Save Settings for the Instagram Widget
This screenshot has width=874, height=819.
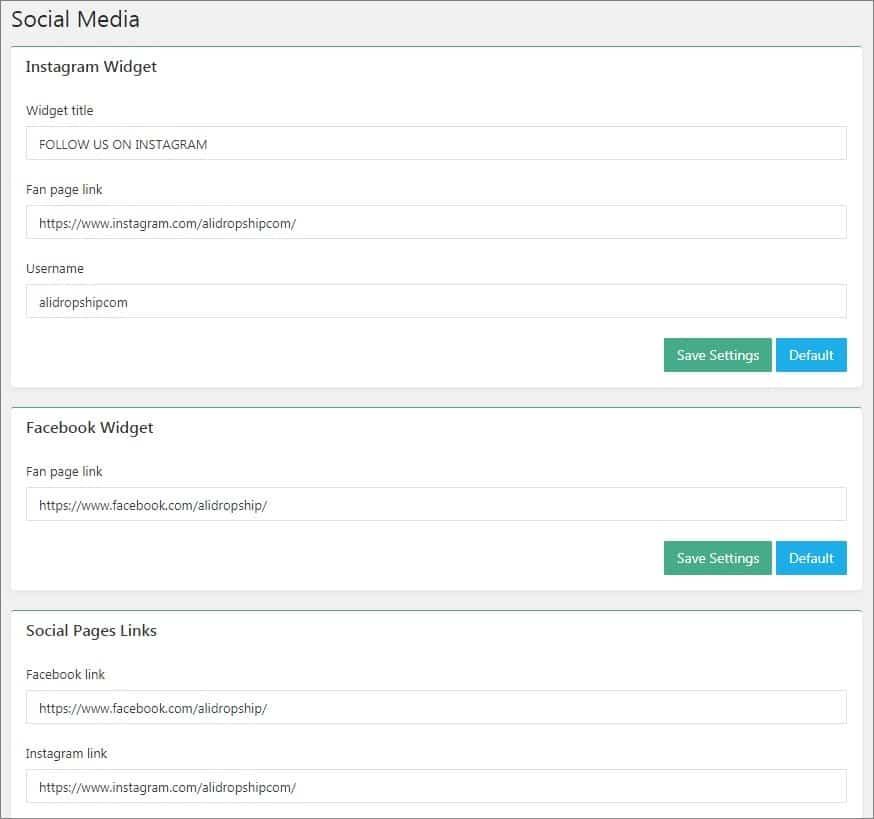pyautogui.click(x=717, y=355)
